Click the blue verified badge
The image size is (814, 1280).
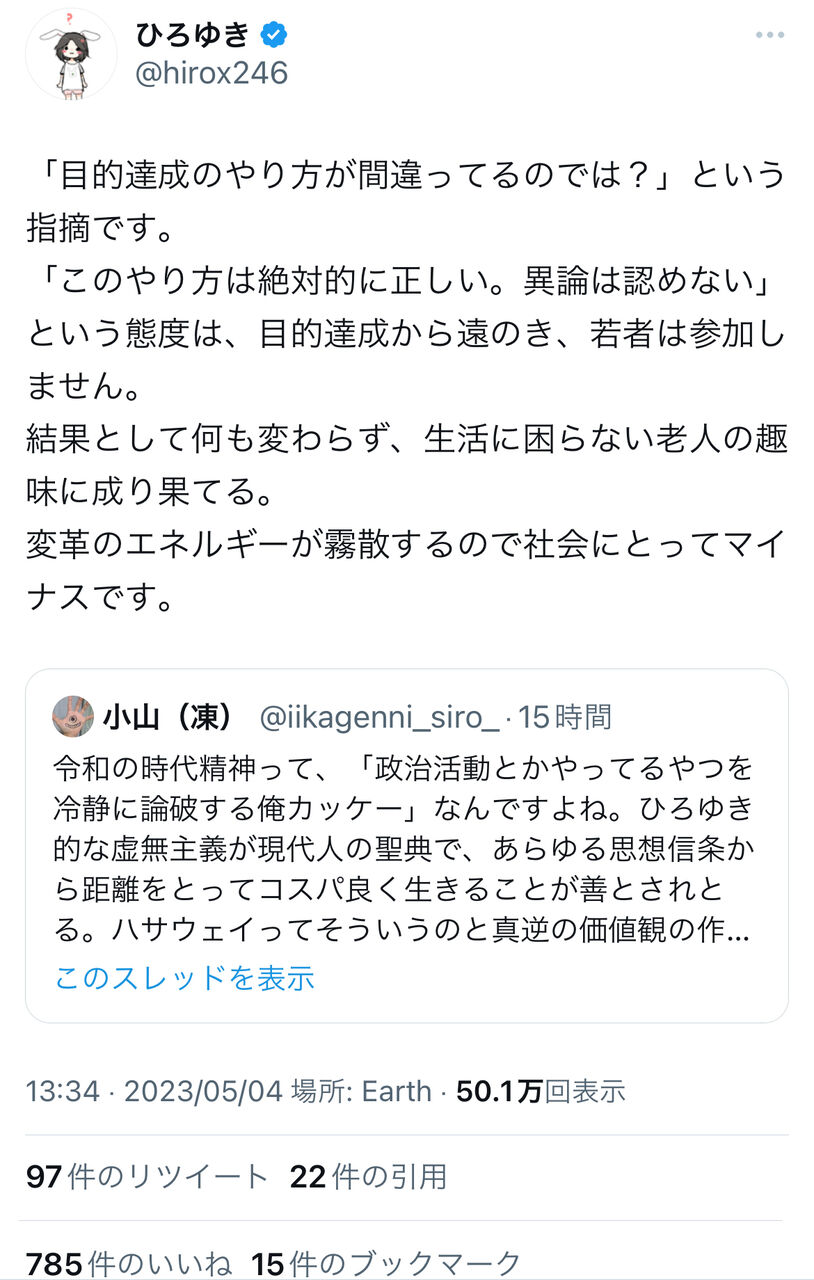(274, 35)
